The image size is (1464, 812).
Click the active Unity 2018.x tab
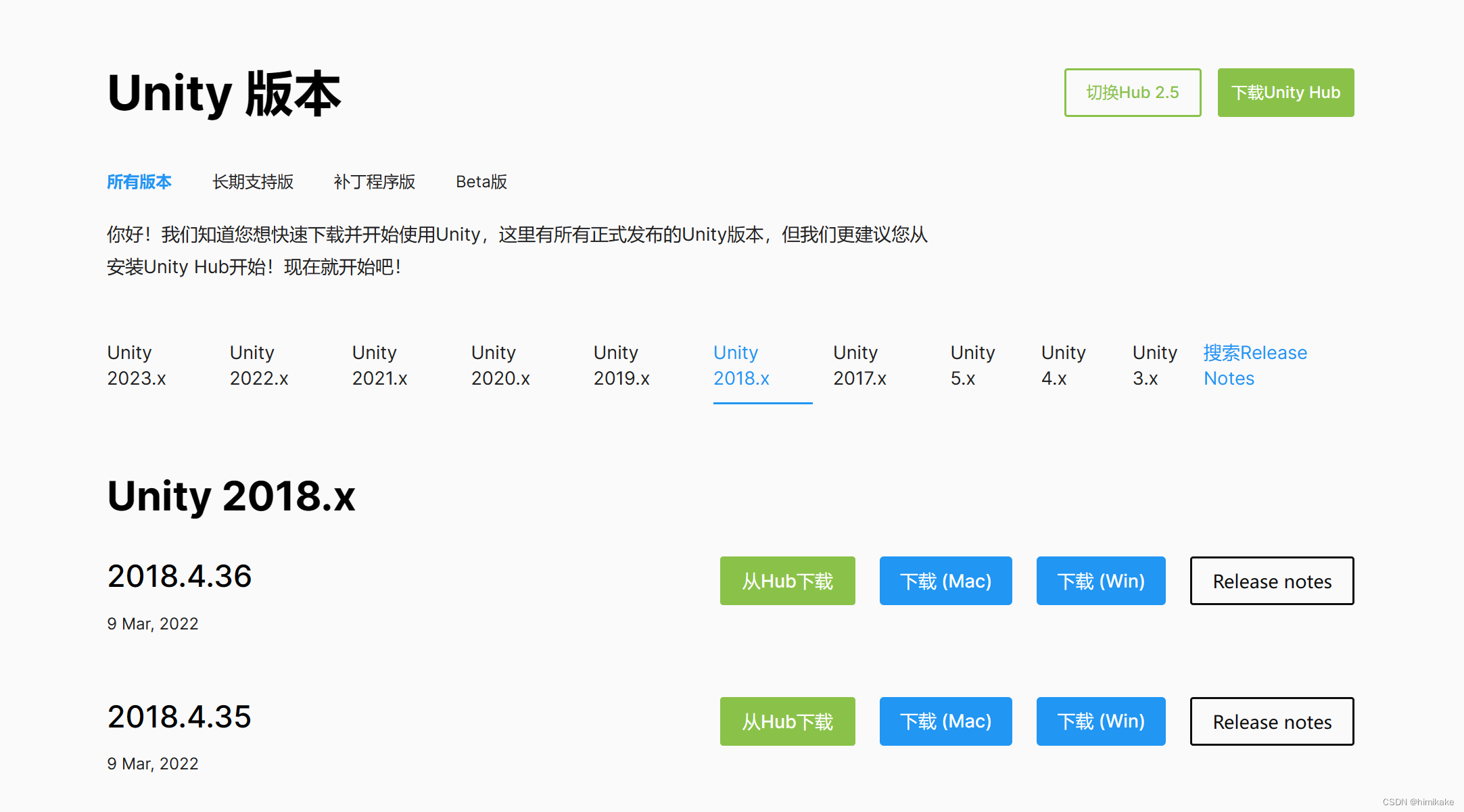click(x=742, y=365)
